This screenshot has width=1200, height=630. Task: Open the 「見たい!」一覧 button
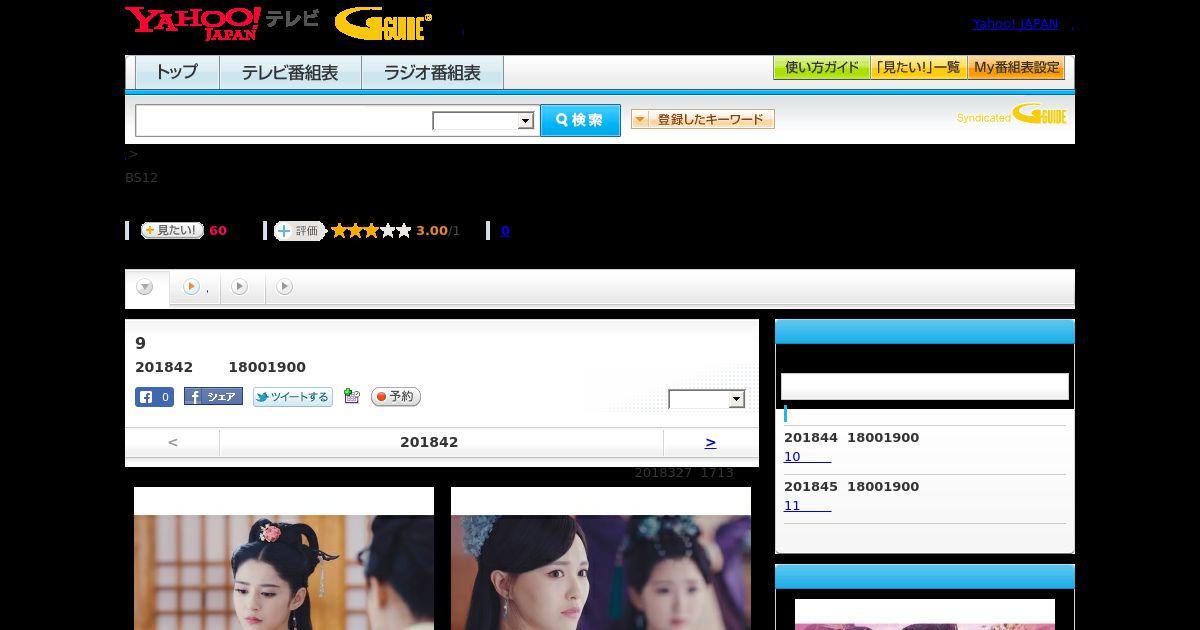click(919, 68)
